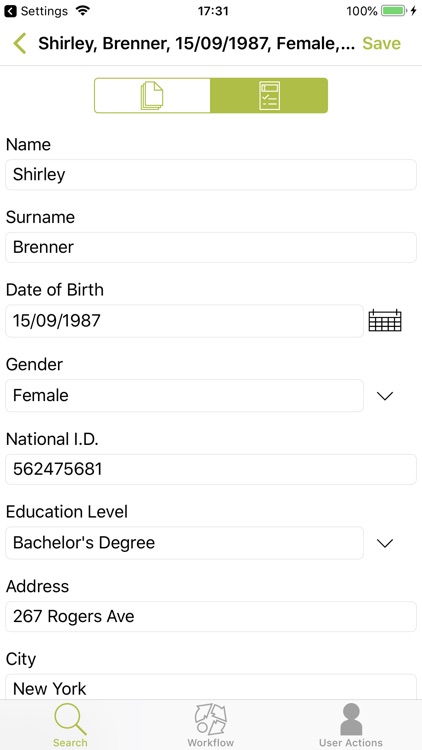Open the Bachelor's Degree selection field

(184, 543)
